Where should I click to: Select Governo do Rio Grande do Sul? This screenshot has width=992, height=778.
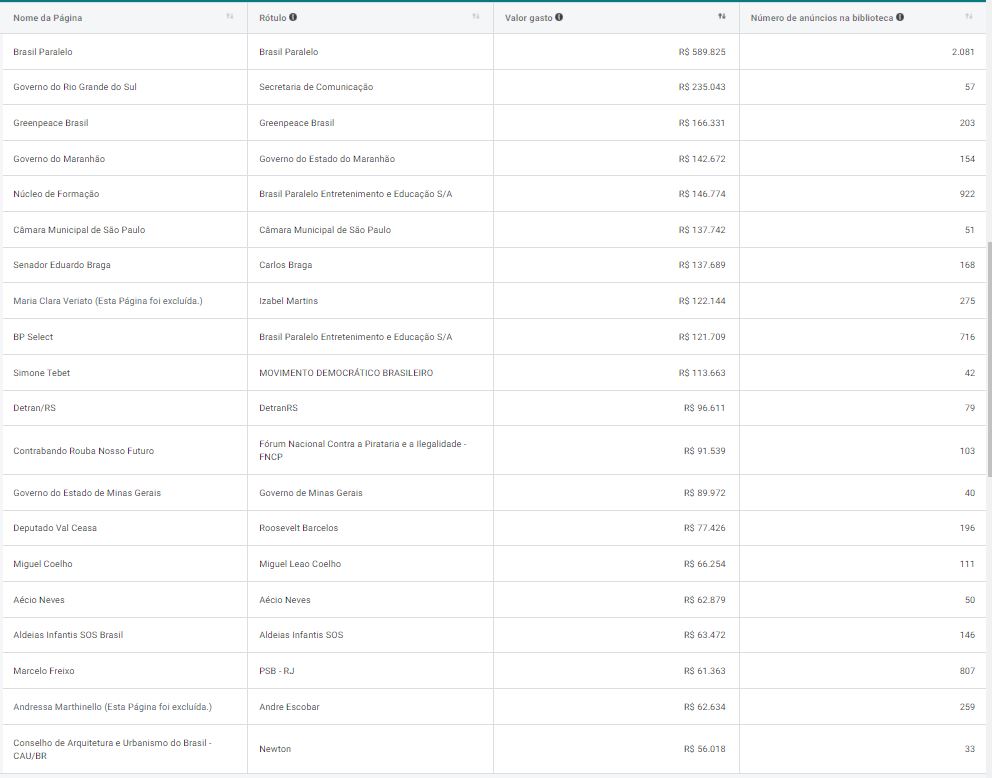(75, 87)
